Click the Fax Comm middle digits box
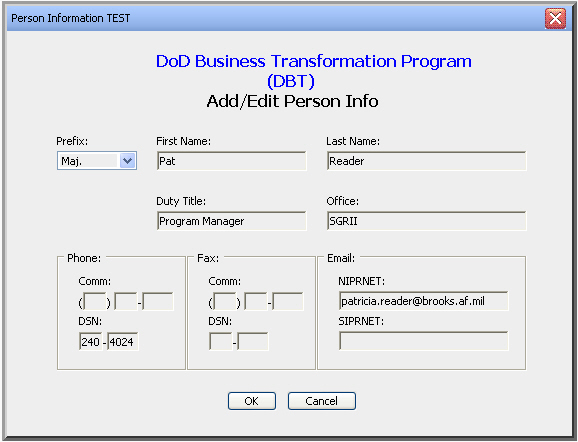 [256, 302]
